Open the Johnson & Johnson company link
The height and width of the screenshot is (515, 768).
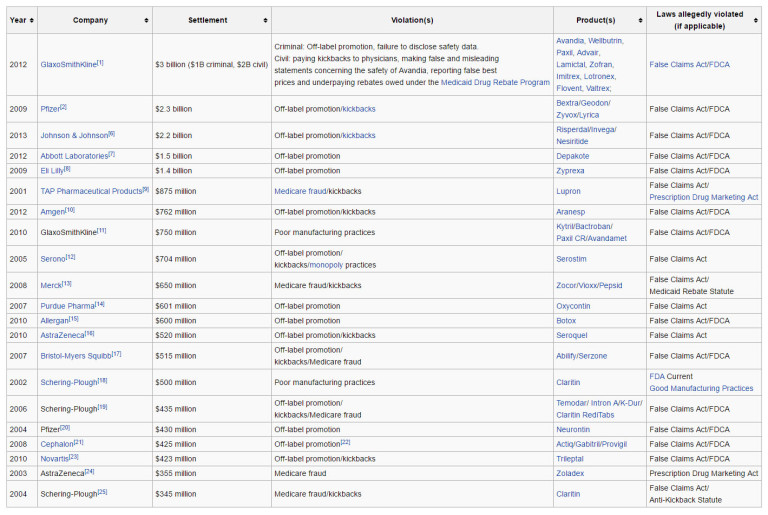pyautogui.click(x=74, y=135)
